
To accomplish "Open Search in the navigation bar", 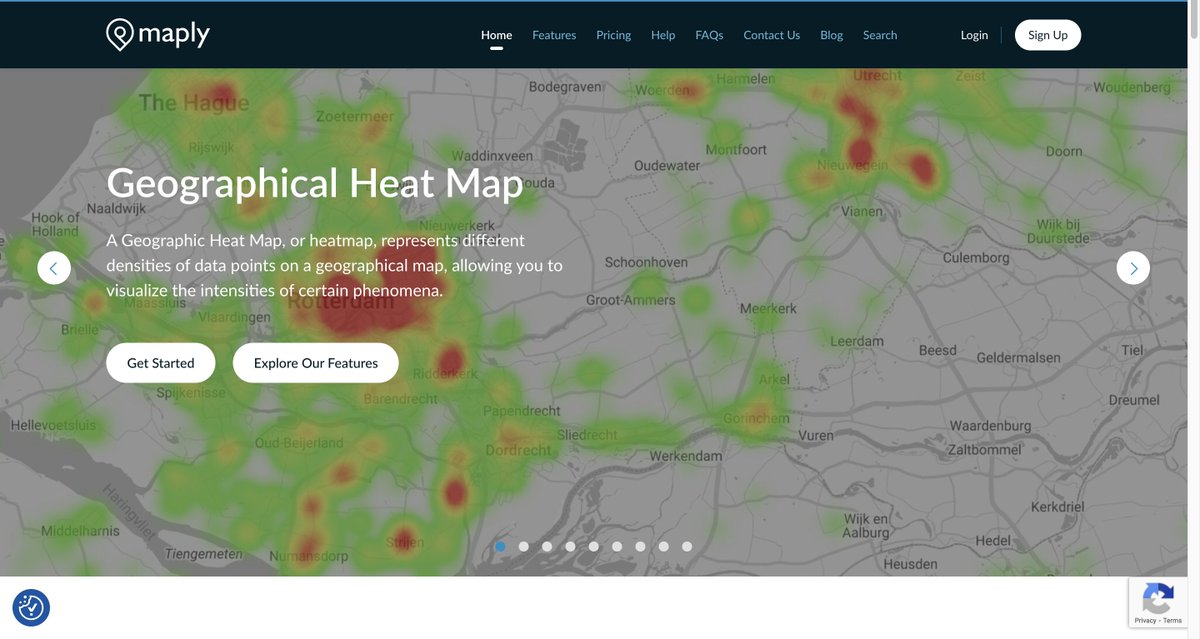I will 880,35.
